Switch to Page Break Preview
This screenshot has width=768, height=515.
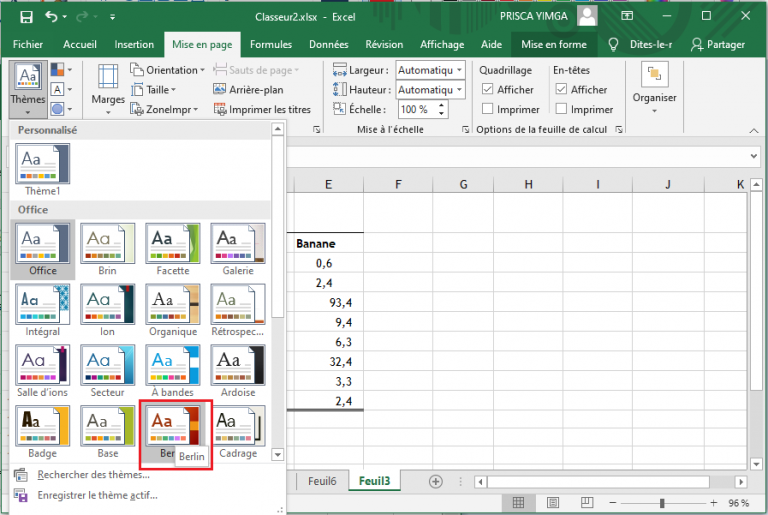[587, 503]
